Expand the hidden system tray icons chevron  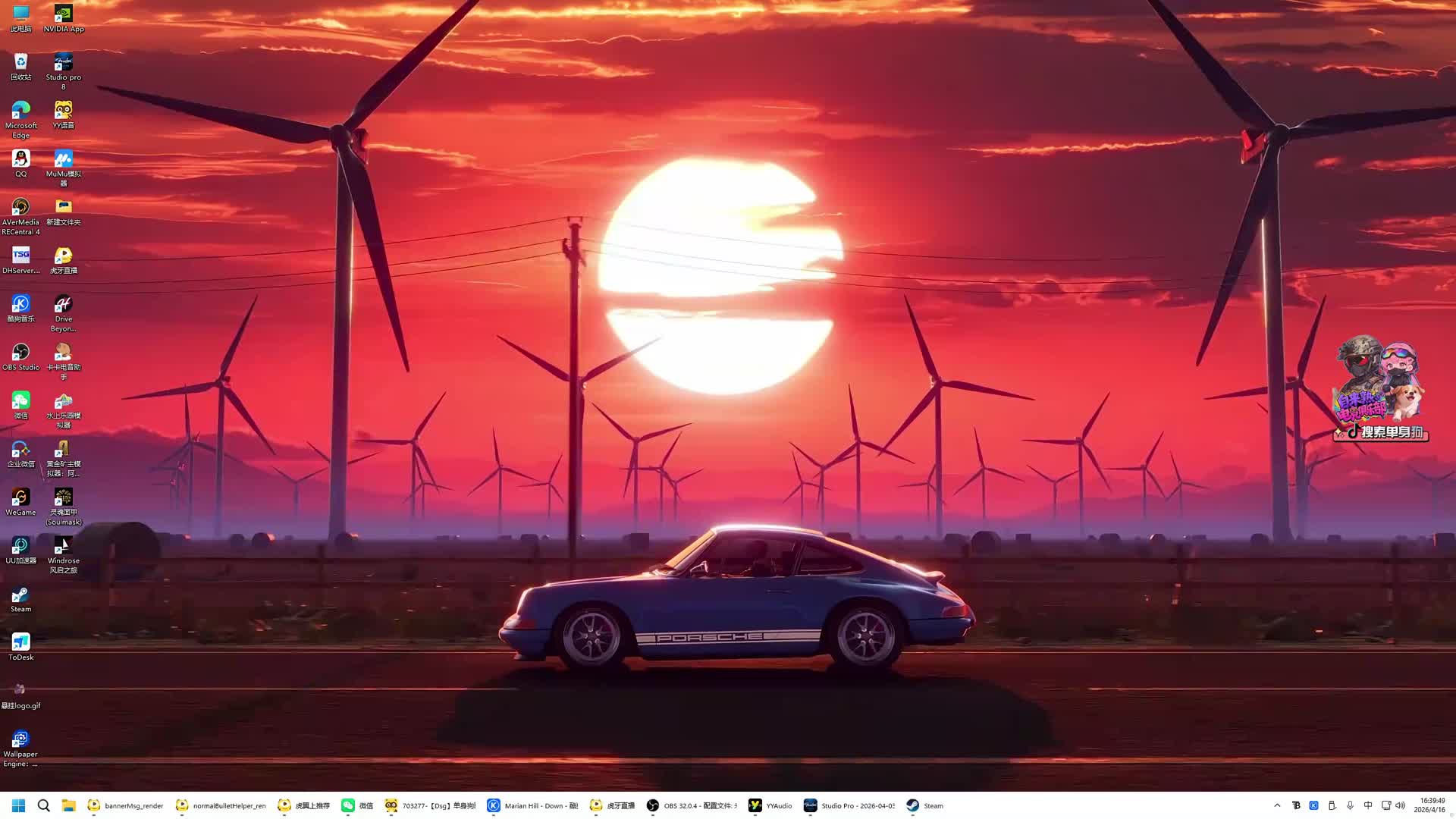(1277, 805)
